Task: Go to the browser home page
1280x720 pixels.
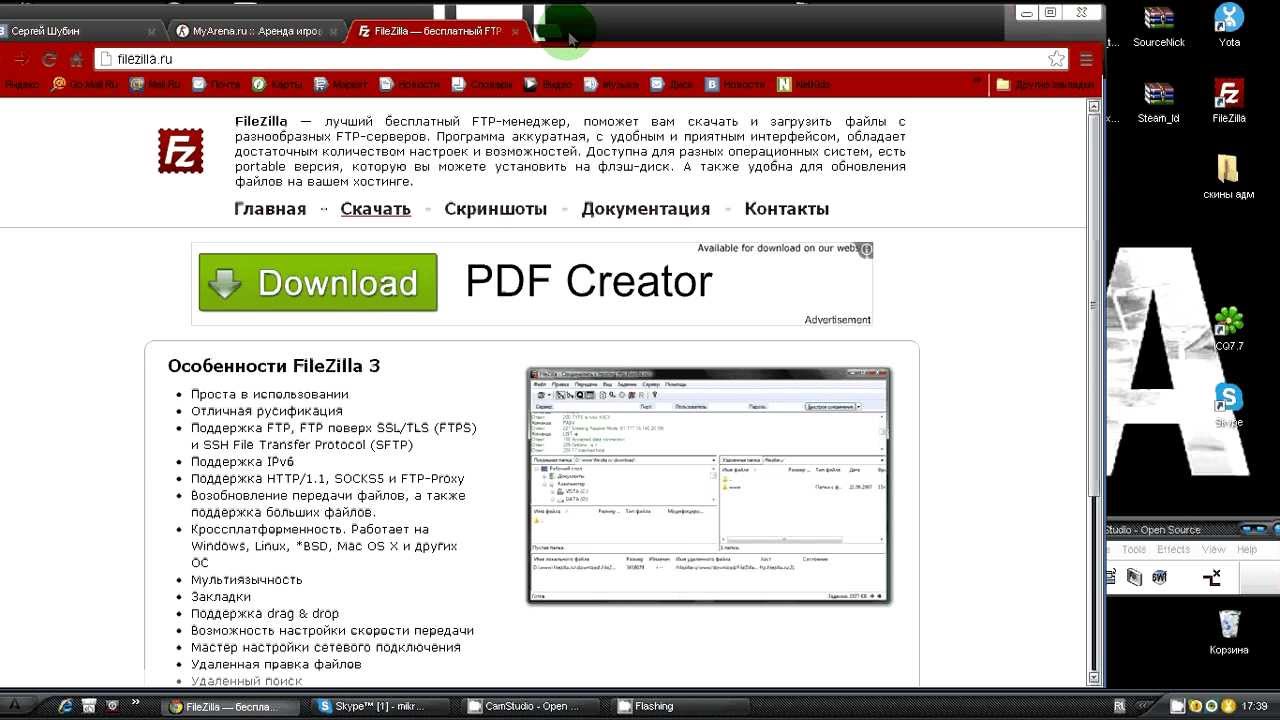Action: point(76,60)
